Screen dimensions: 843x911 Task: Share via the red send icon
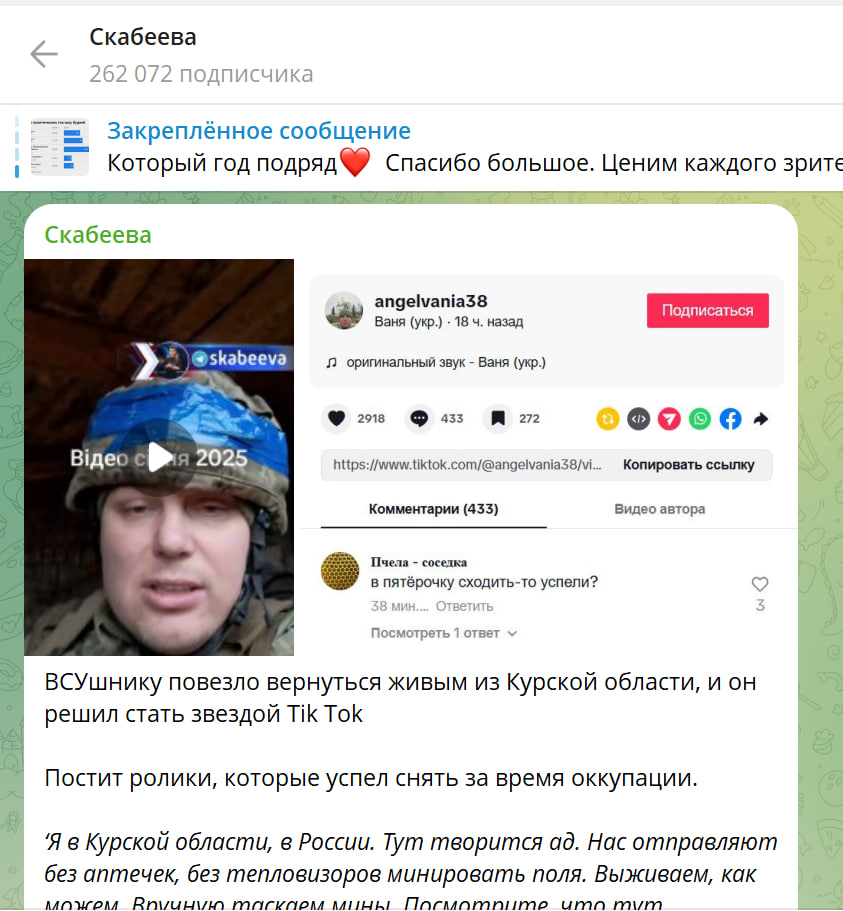point(669,419)
